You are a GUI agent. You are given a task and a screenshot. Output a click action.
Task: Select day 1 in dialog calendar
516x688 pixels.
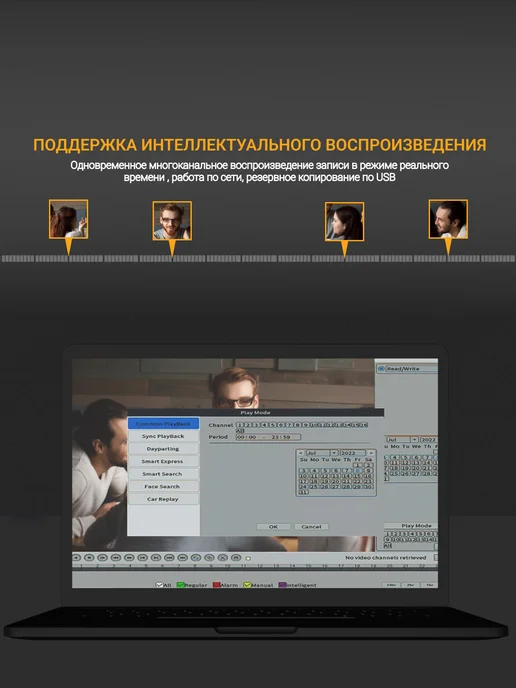point(358,465)
